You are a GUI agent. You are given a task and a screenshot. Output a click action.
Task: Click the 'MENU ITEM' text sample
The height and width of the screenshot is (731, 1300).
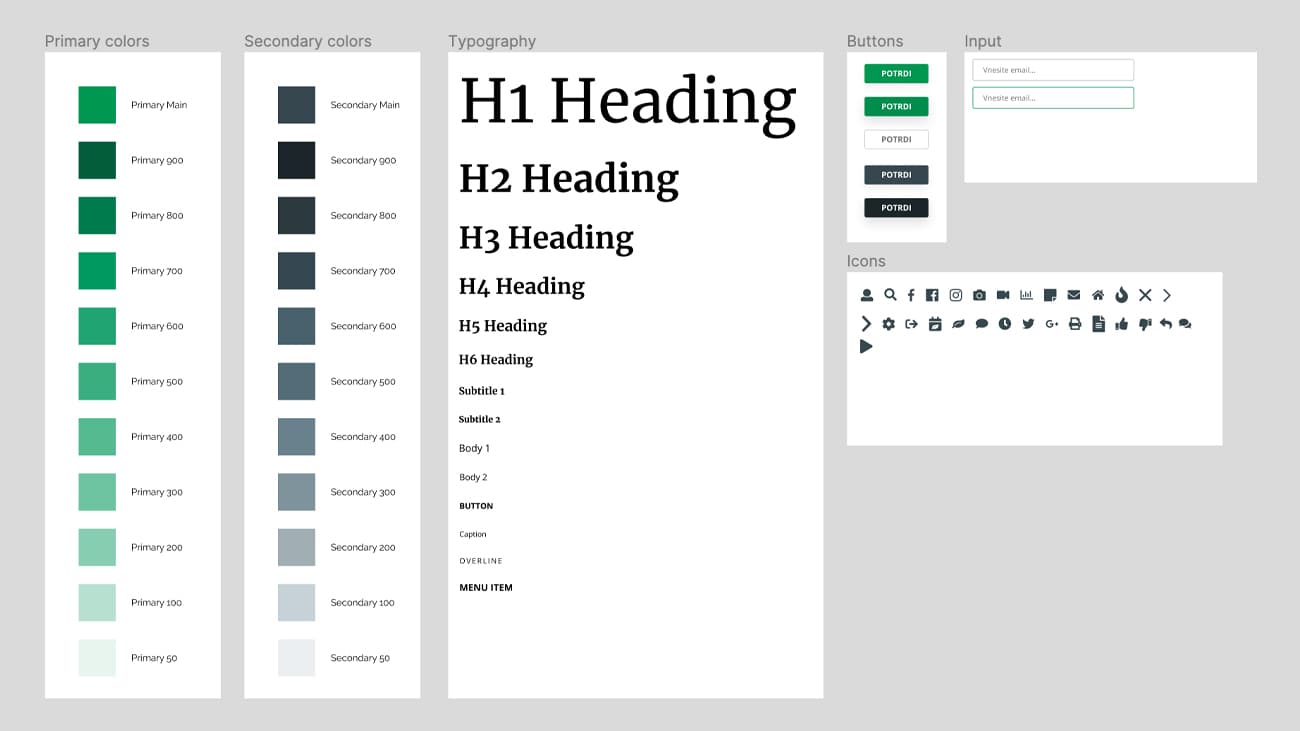point(486,588)
